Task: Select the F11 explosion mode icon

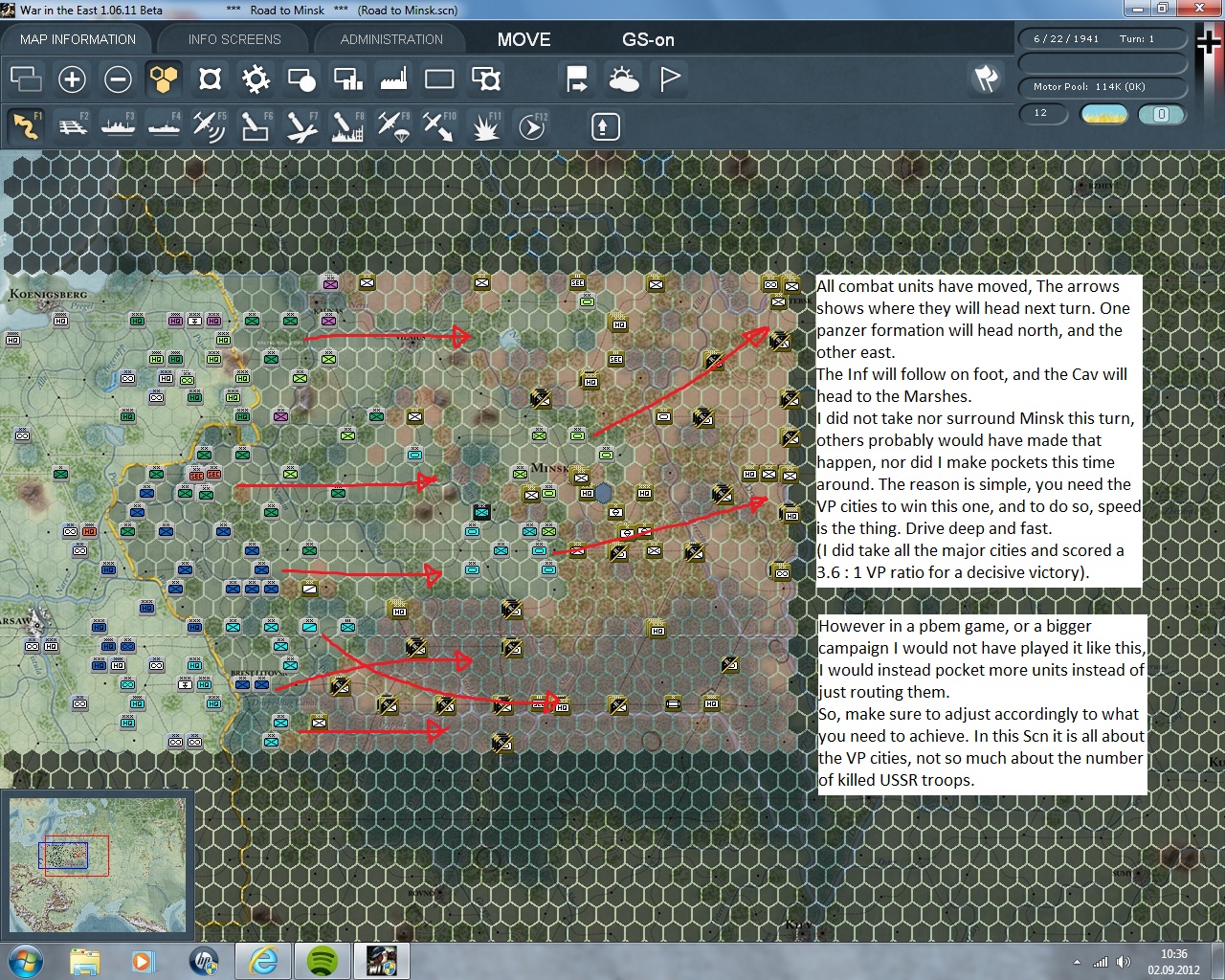Action: coord(485,126)
